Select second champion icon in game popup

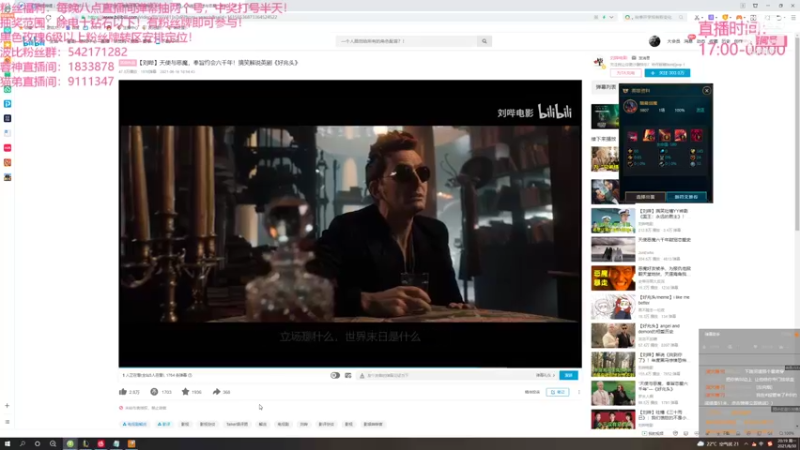(649, 136)
